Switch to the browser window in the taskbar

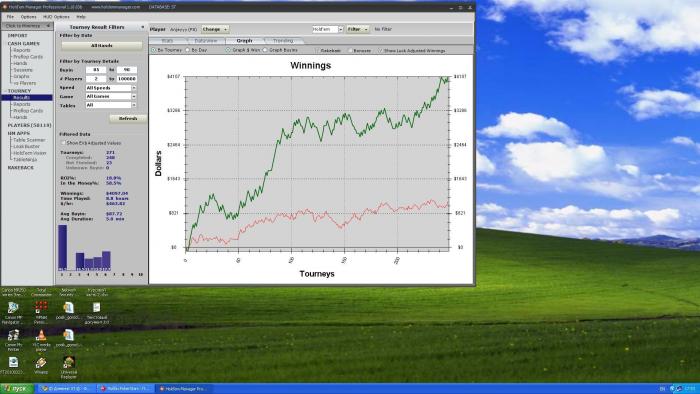coord(66,389)
